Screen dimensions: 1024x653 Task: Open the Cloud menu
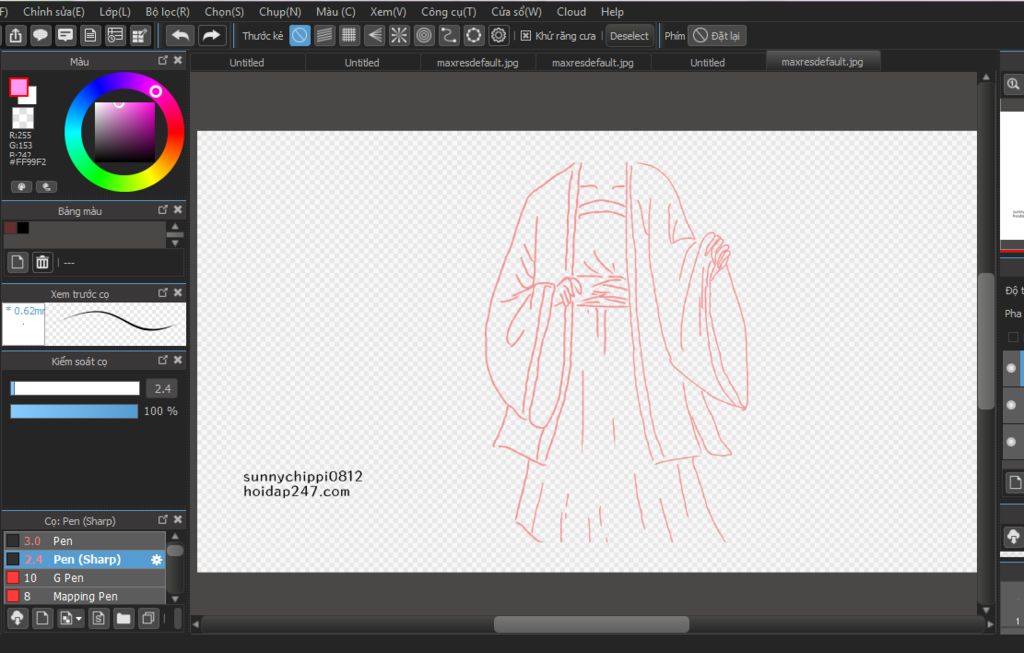(x=571, y=12)
